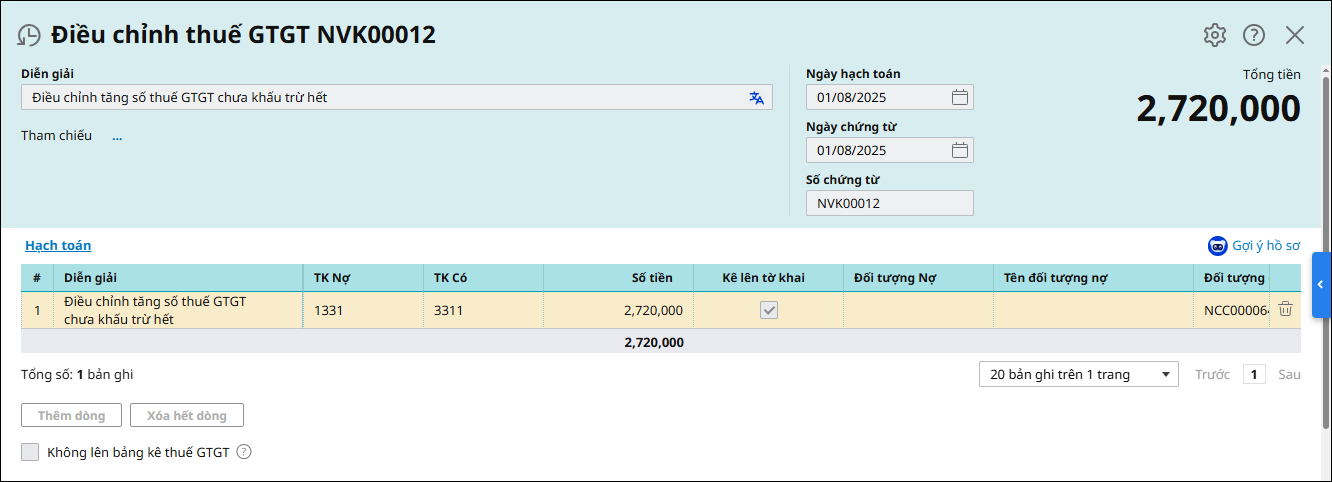Image resolution: width=1332 pixels, height=482 pixels.
Task: Delete row 1 with trash icon
Action: click(1286, 310)
